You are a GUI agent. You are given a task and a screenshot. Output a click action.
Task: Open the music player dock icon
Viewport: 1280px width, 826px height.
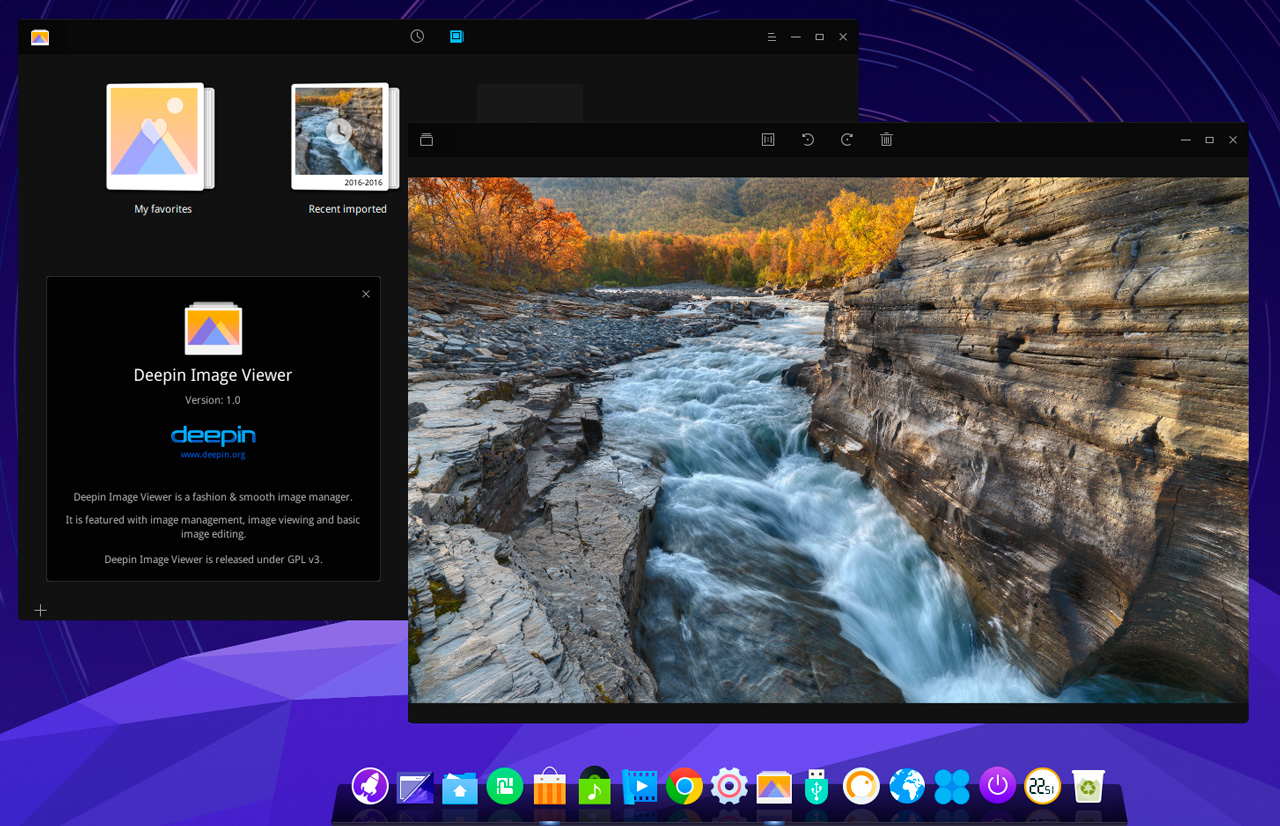click(x=595, y=787)
